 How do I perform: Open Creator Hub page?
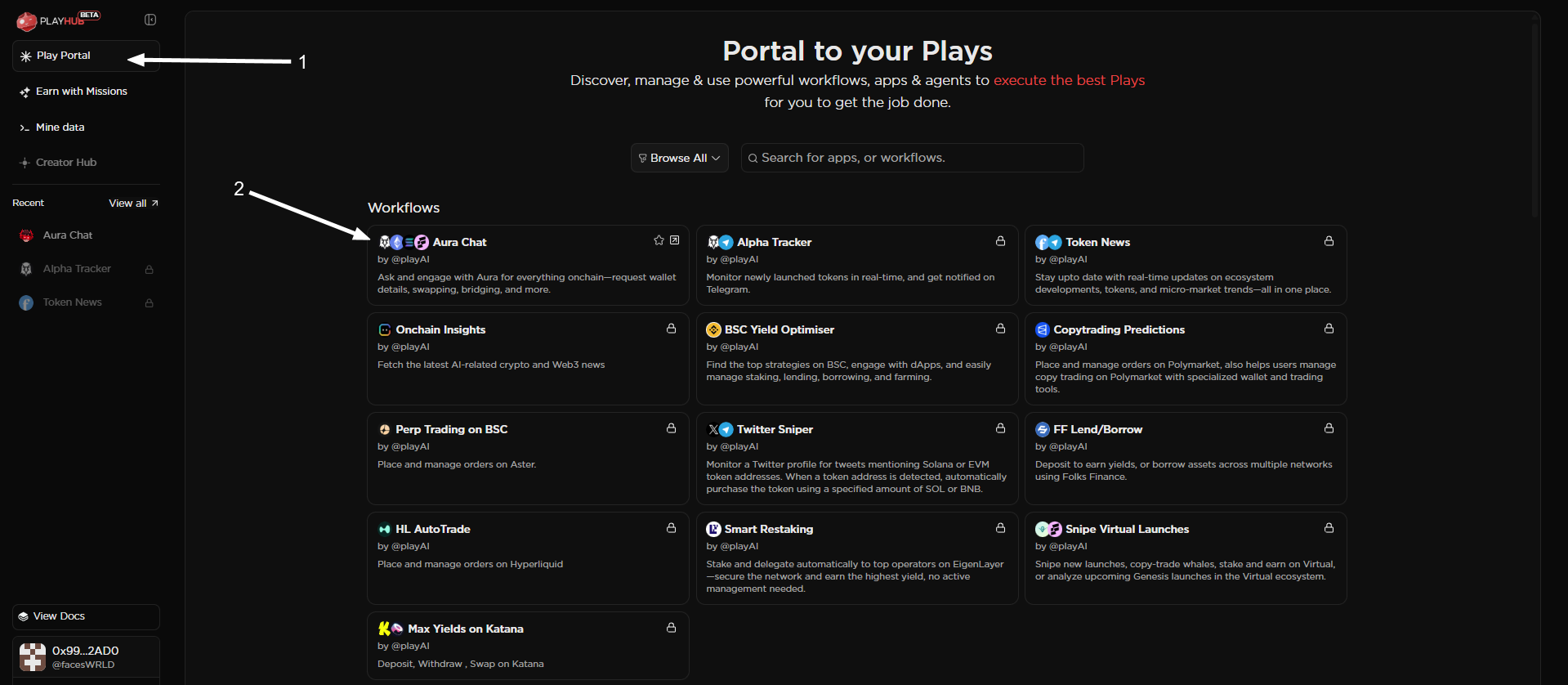[x=58, y=163]
